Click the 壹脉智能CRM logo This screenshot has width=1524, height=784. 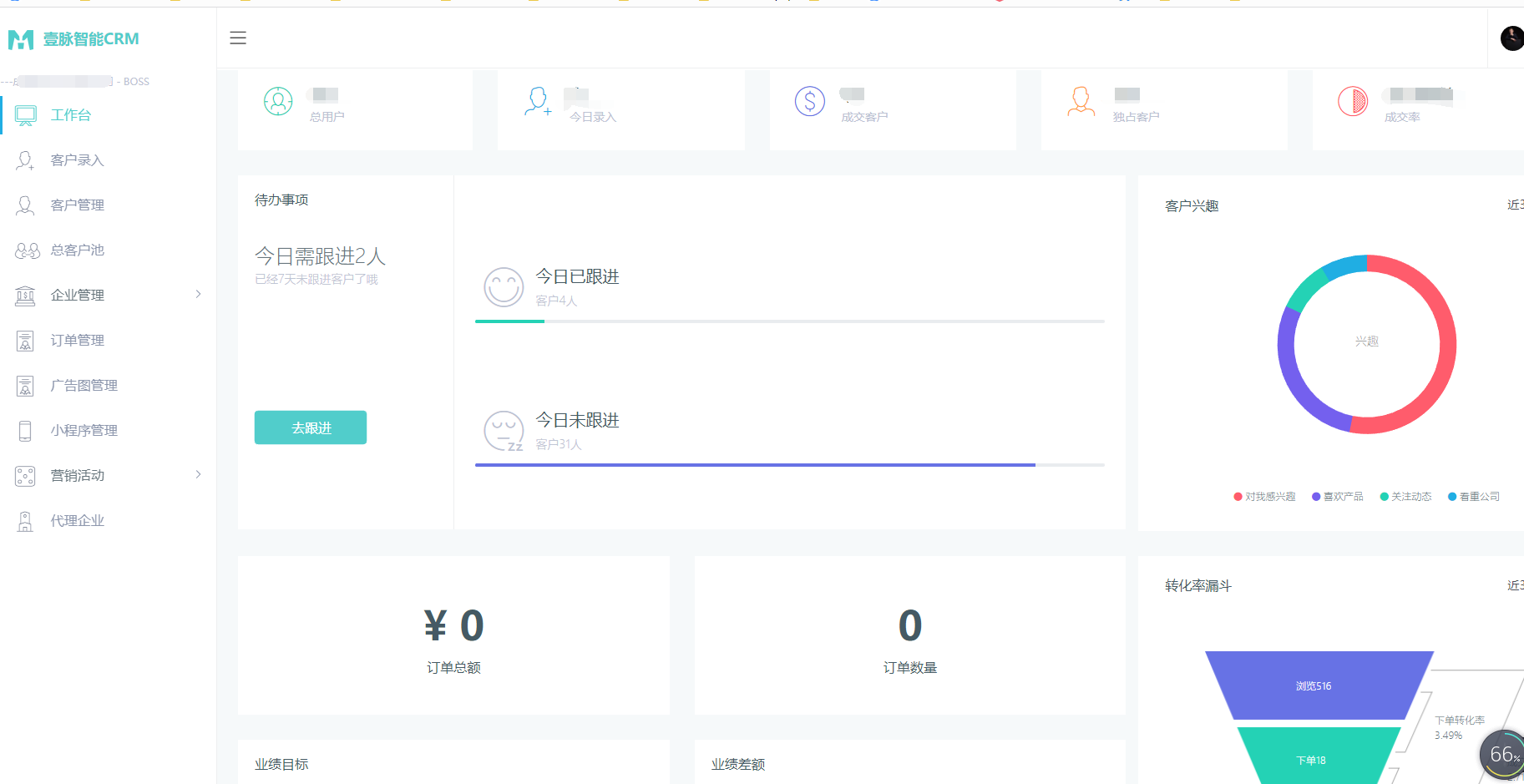pos(73,39)
